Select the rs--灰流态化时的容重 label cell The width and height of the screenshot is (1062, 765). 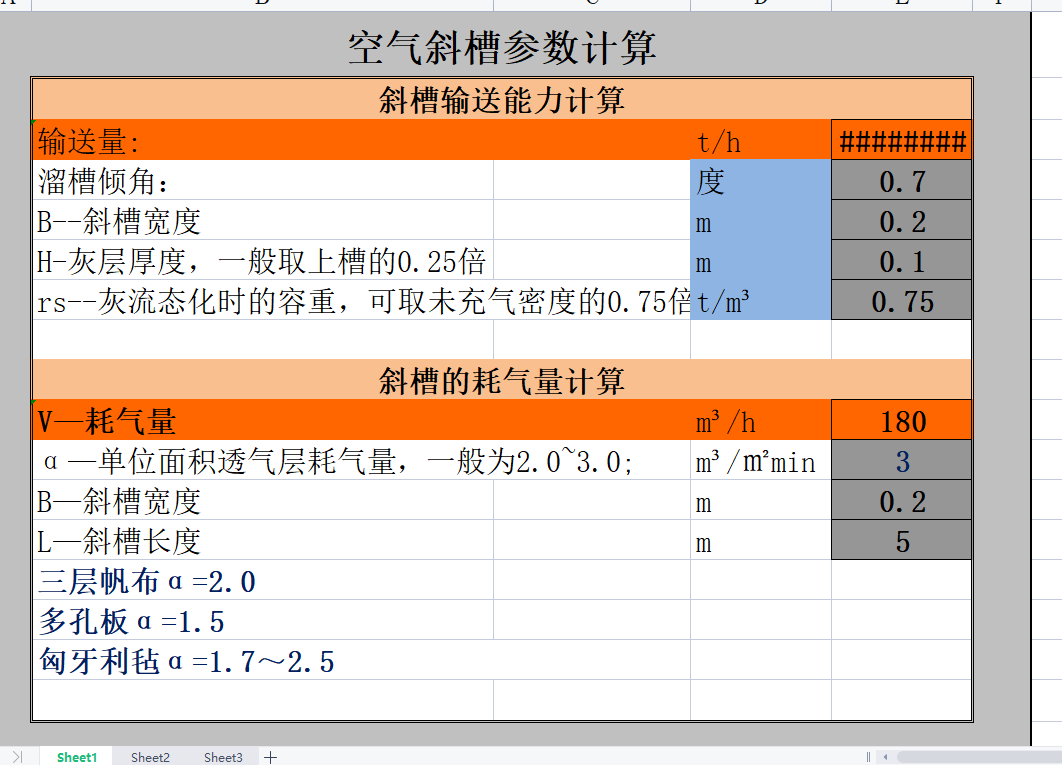pyautogui.click(x=361, y=300)
